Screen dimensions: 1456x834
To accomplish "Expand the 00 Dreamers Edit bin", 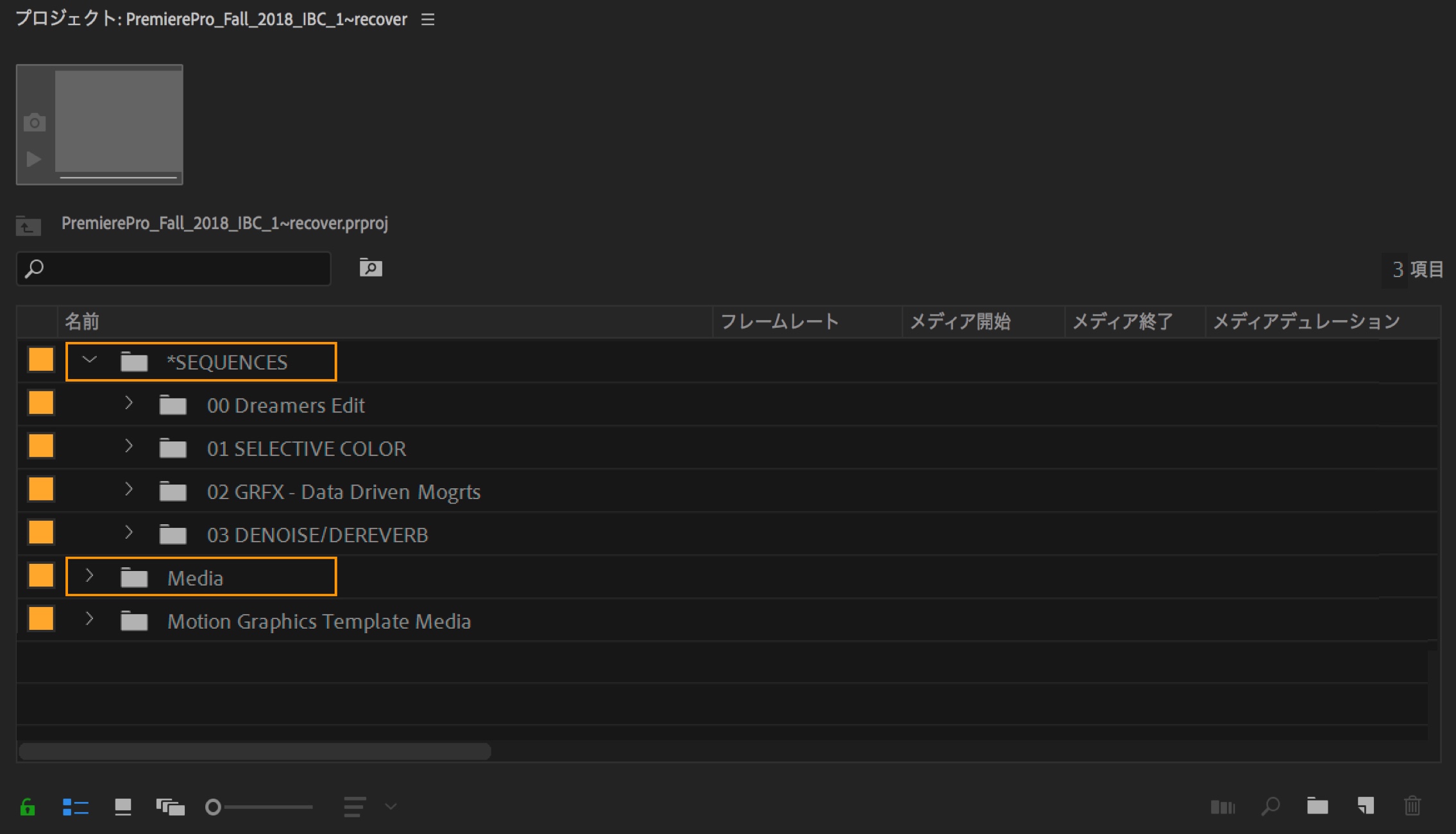I will click(x=128, y=404).
